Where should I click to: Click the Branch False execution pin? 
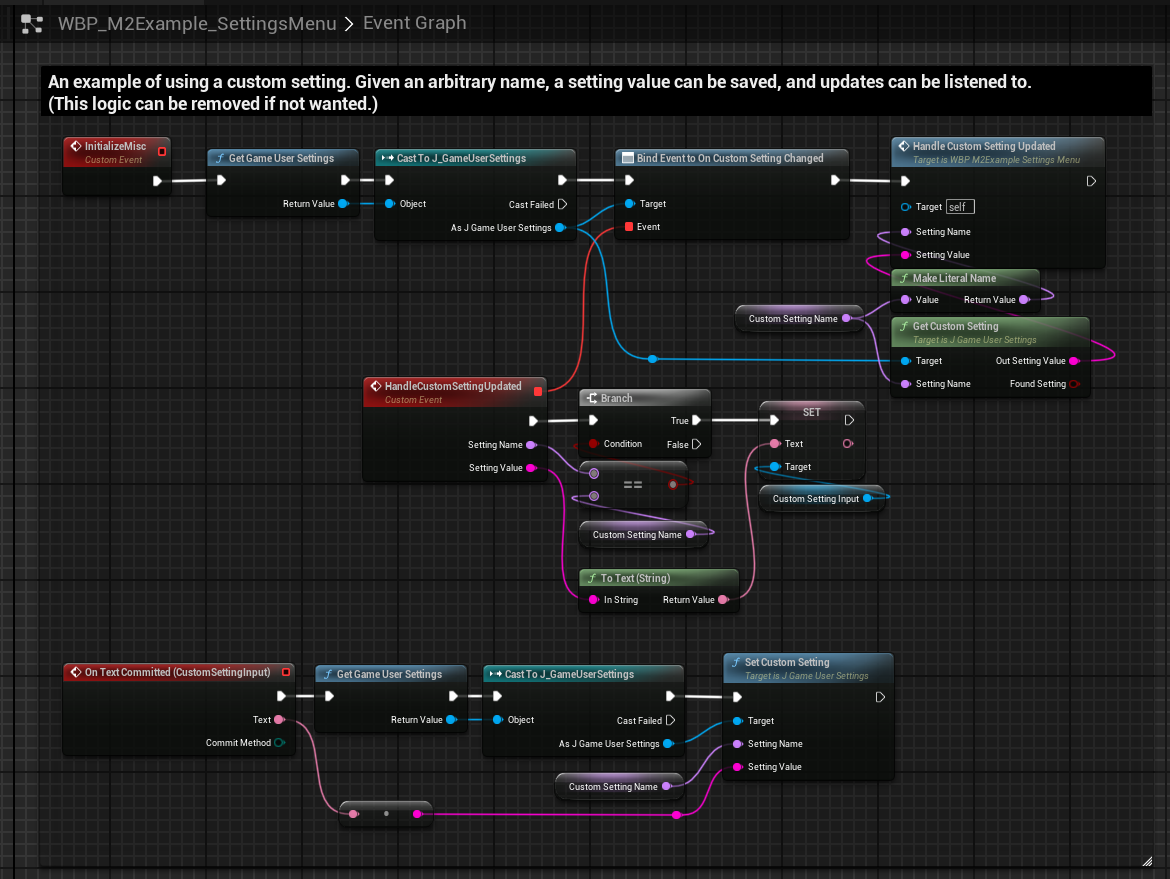tap(697, 444)
